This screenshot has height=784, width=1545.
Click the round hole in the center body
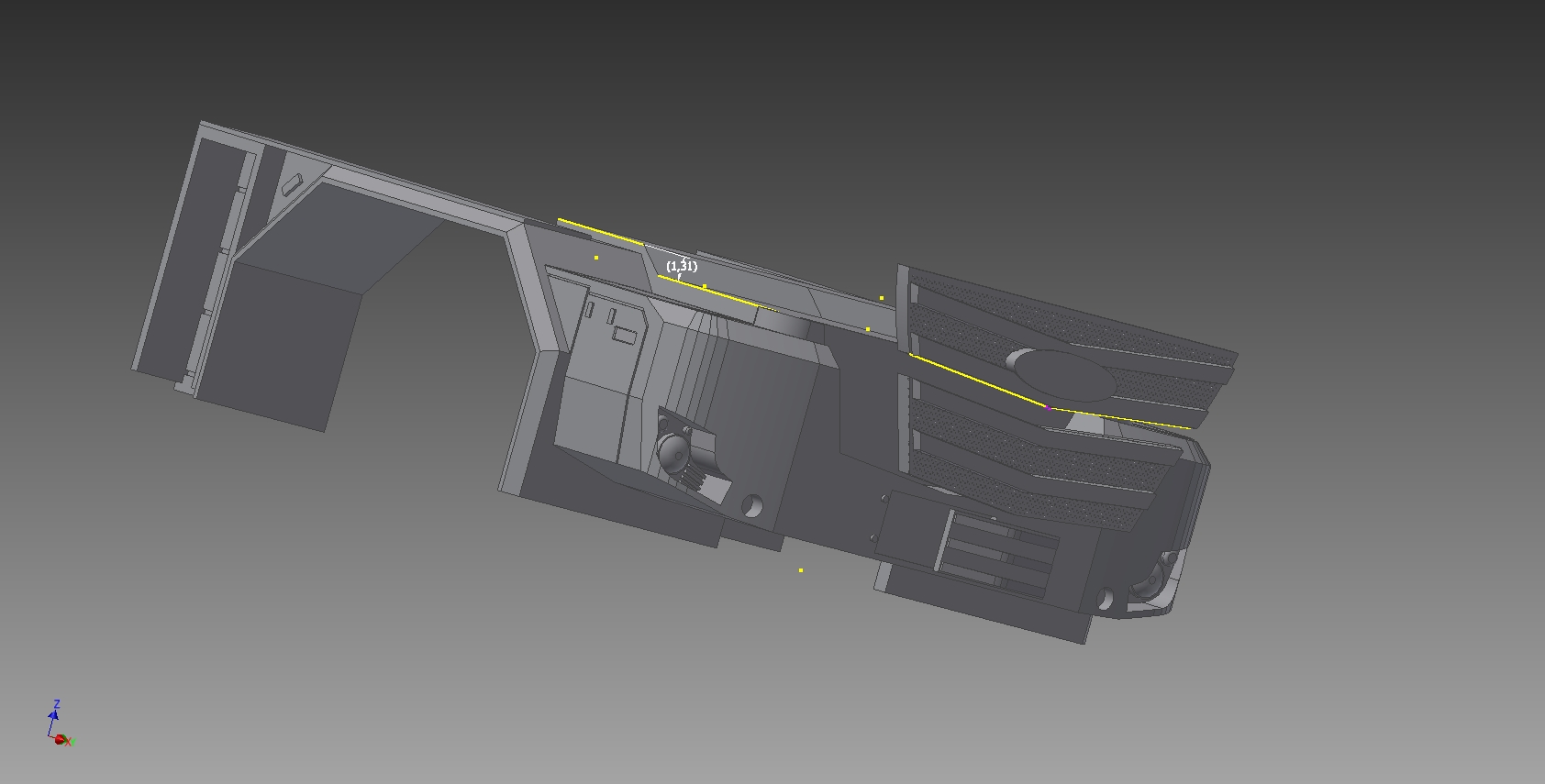point(752,507)
